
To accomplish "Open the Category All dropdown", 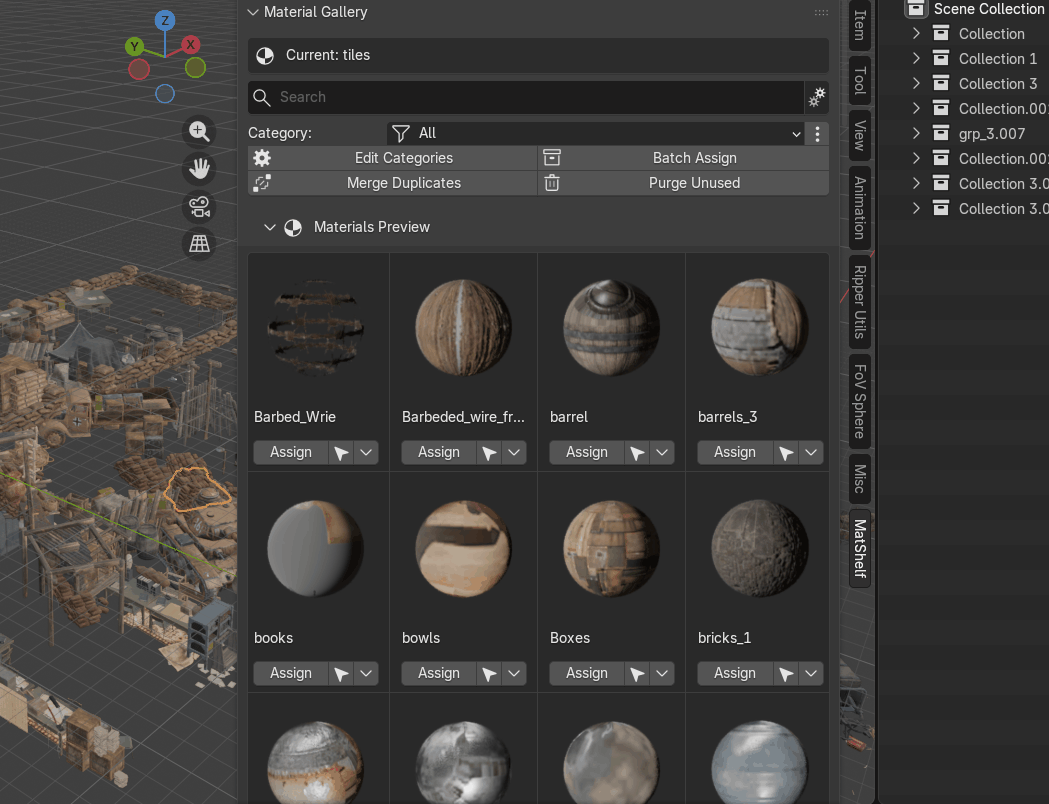I will point(597,134).
